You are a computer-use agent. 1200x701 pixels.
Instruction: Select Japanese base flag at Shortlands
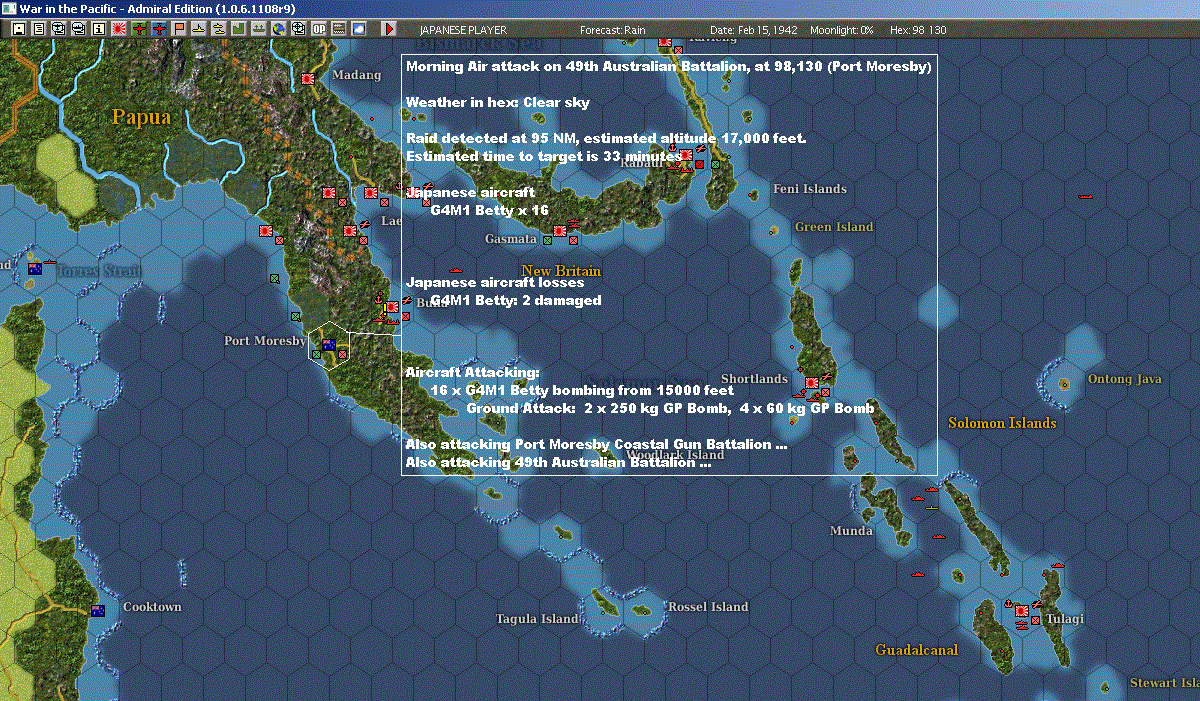(812, 382)
